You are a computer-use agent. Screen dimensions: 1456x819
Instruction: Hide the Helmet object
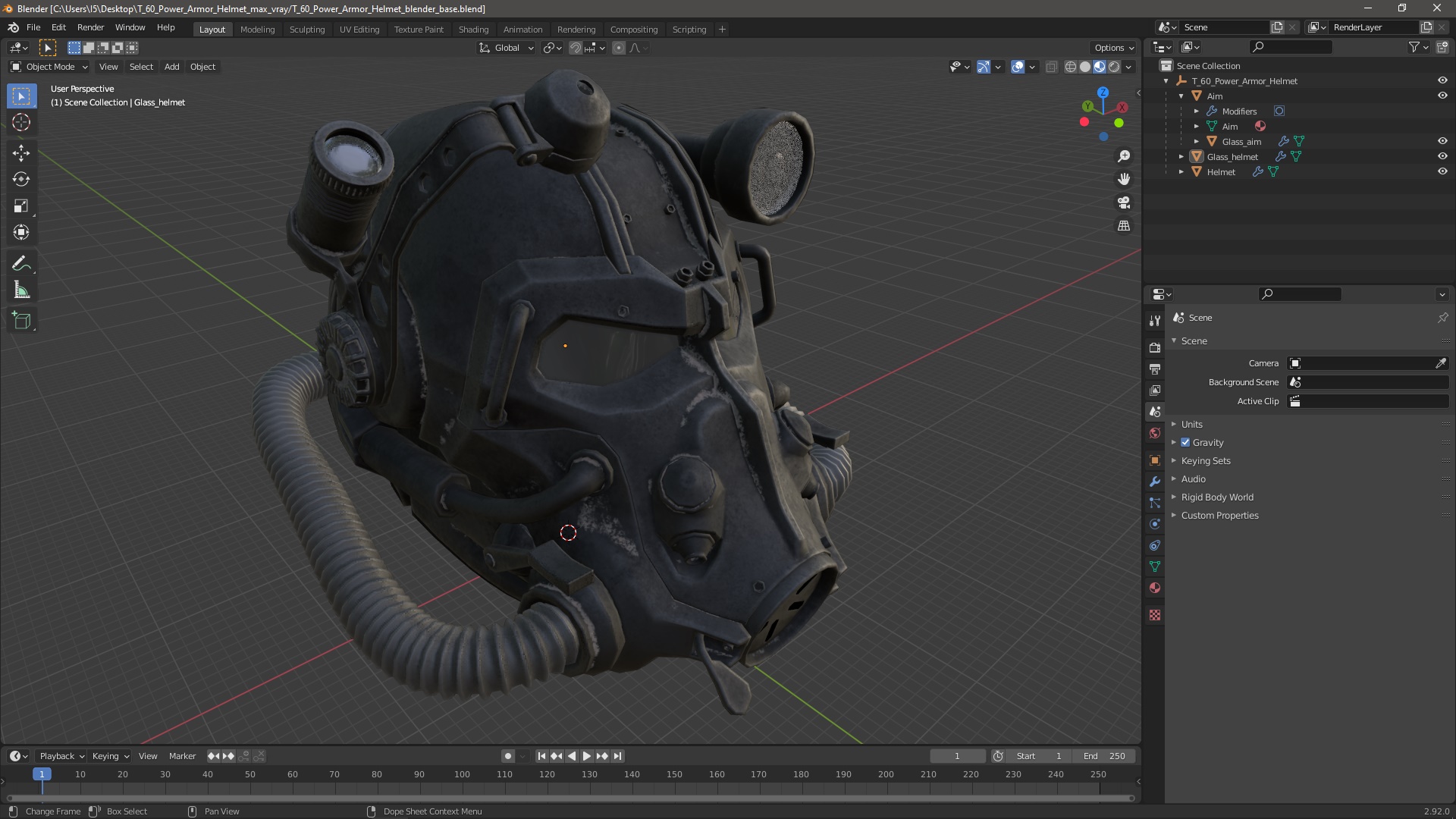point(1442,171)
